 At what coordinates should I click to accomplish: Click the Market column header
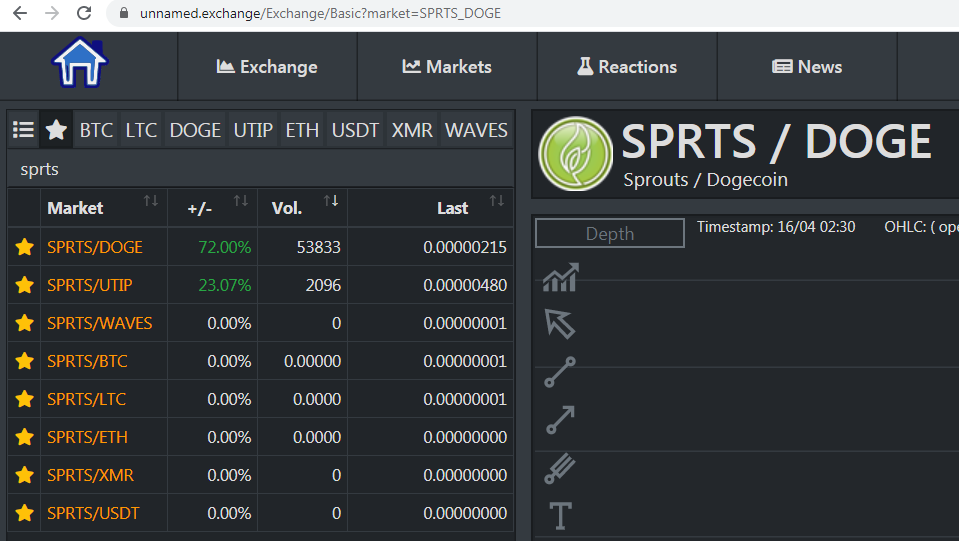pyautogui.click(x=75, y=208)
